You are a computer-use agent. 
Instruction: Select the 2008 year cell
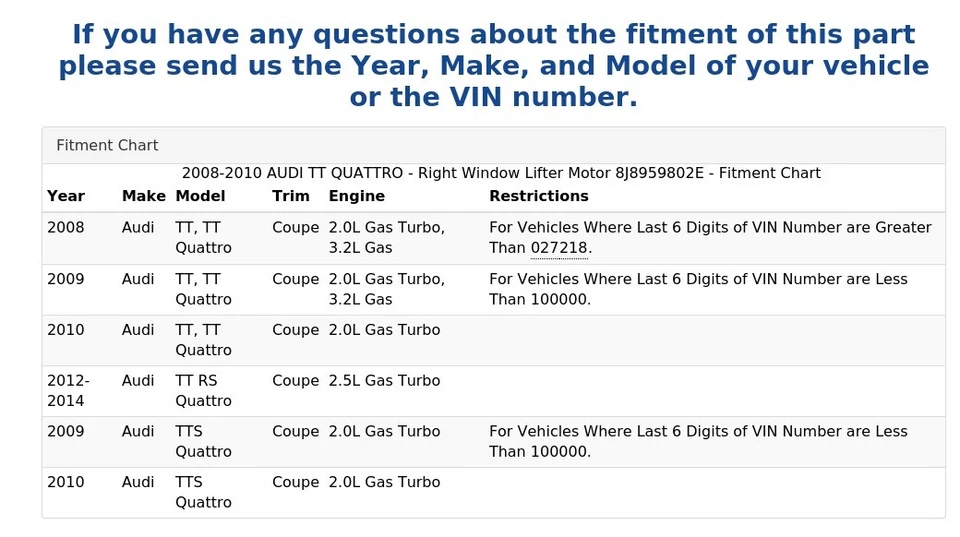coord(66,228)
